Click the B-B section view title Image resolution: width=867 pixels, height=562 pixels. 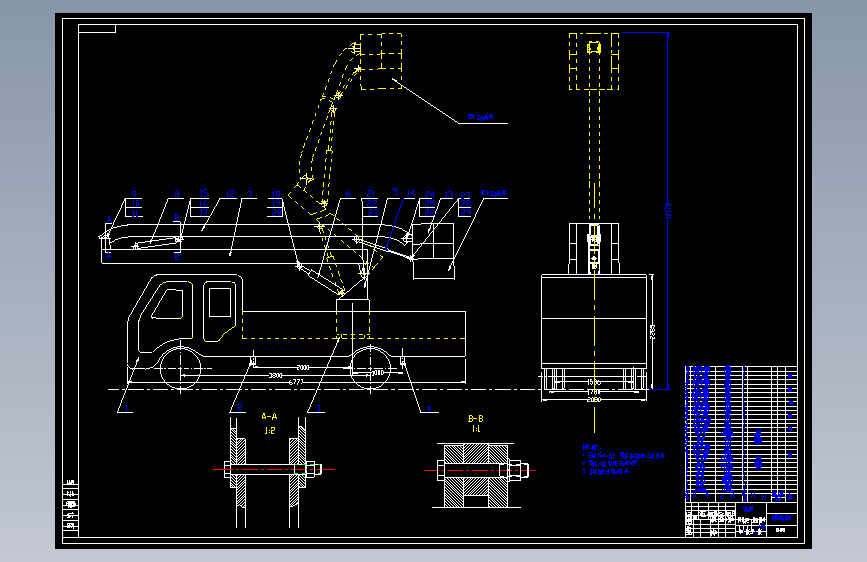click(476, 419)
